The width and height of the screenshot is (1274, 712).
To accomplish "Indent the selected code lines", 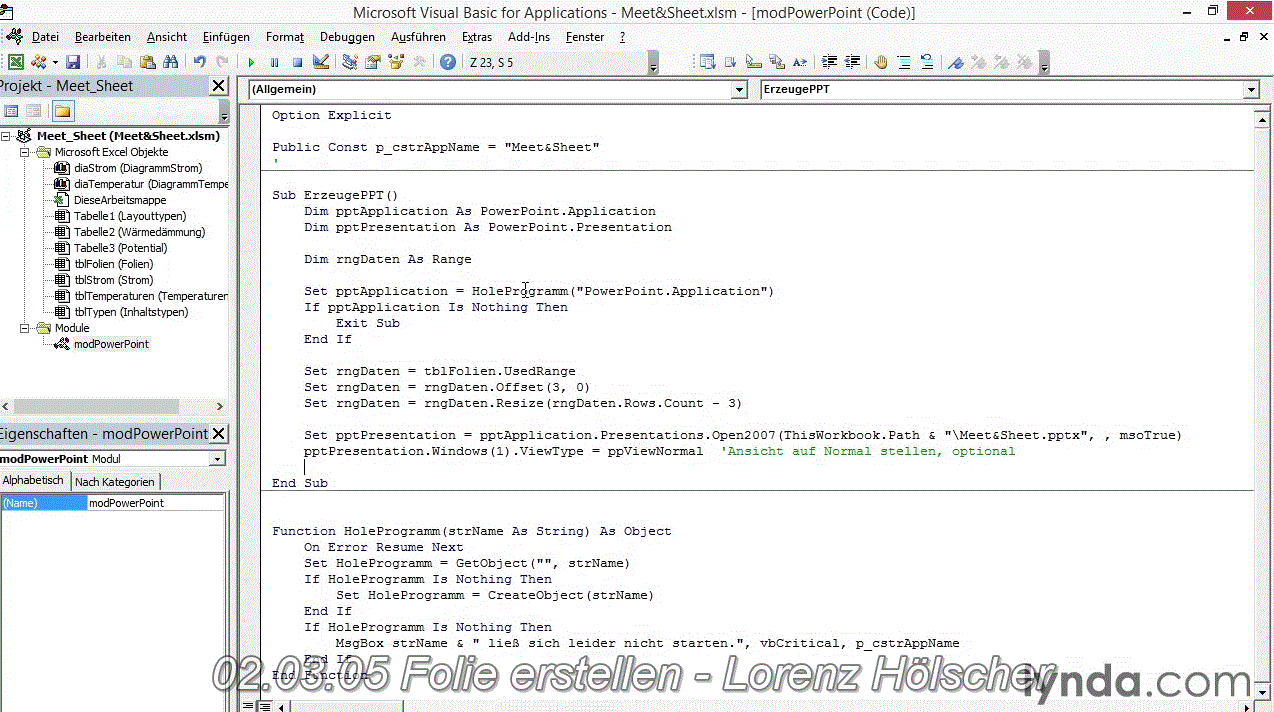I will (x=829, y=62).
